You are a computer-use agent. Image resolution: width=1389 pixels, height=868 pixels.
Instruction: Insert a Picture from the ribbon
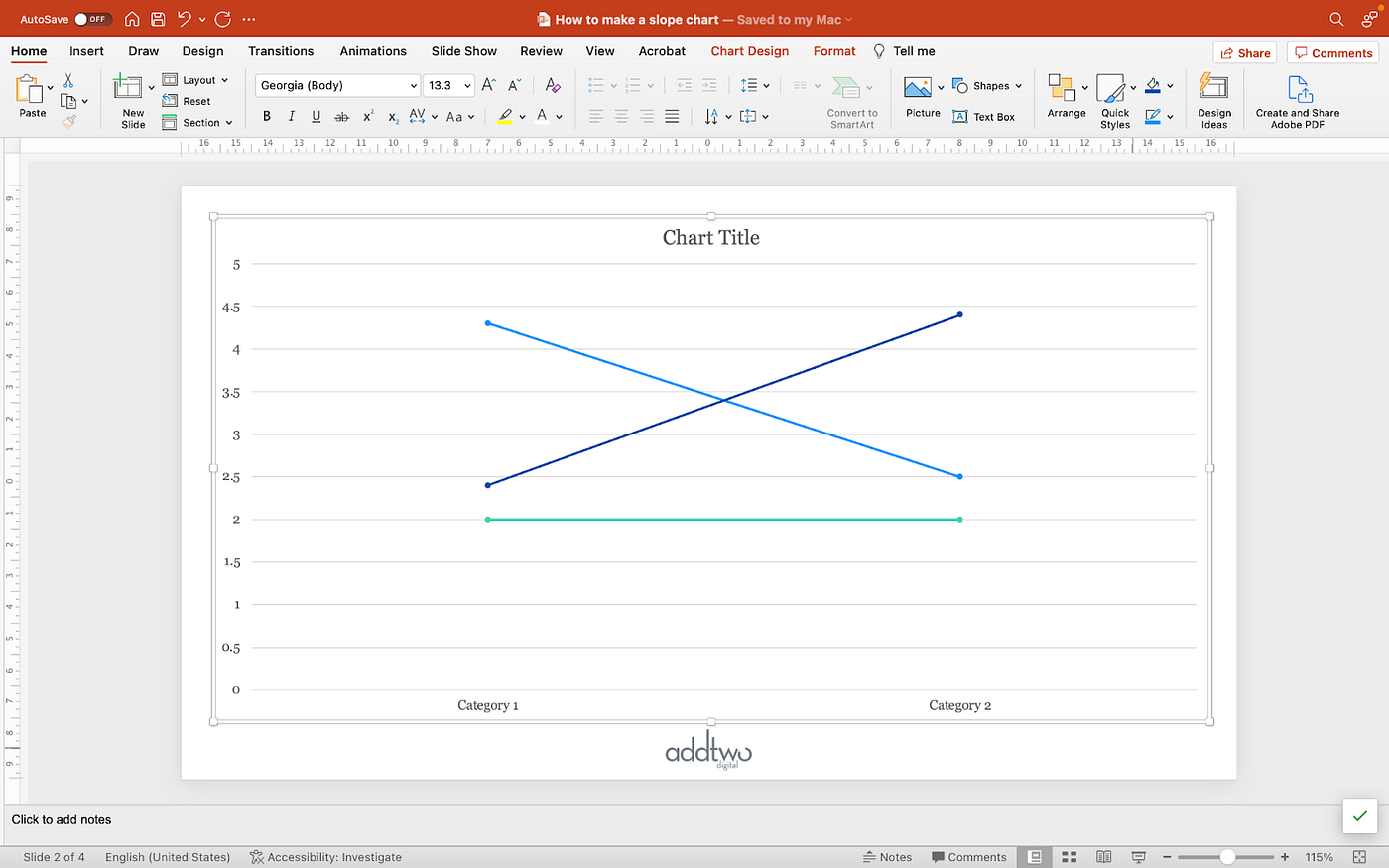pos(922,97)
